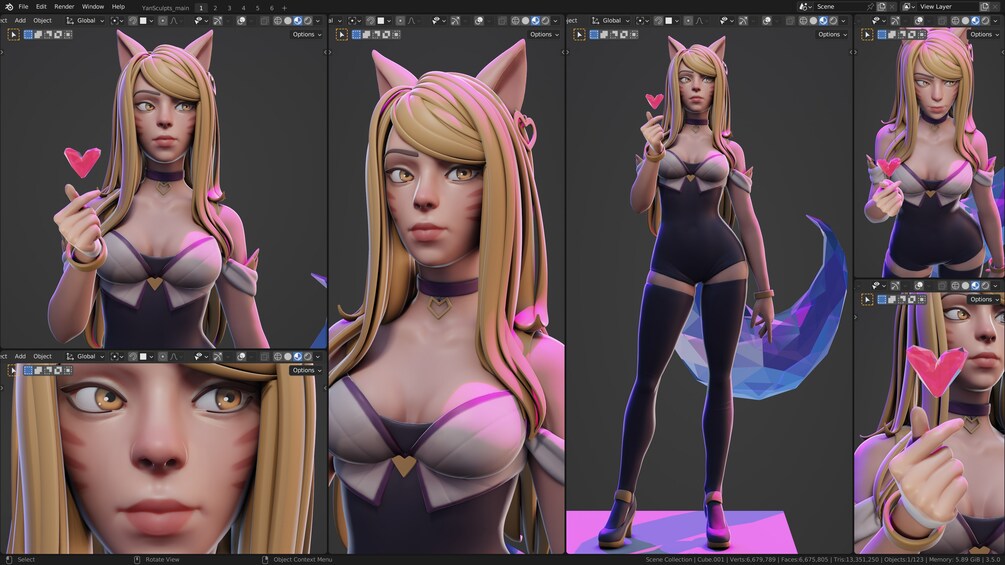Viewport: 1005px width, 565px height.
Task: Open the Window menu
Action: pyautogui.click(x=93, y=6)
